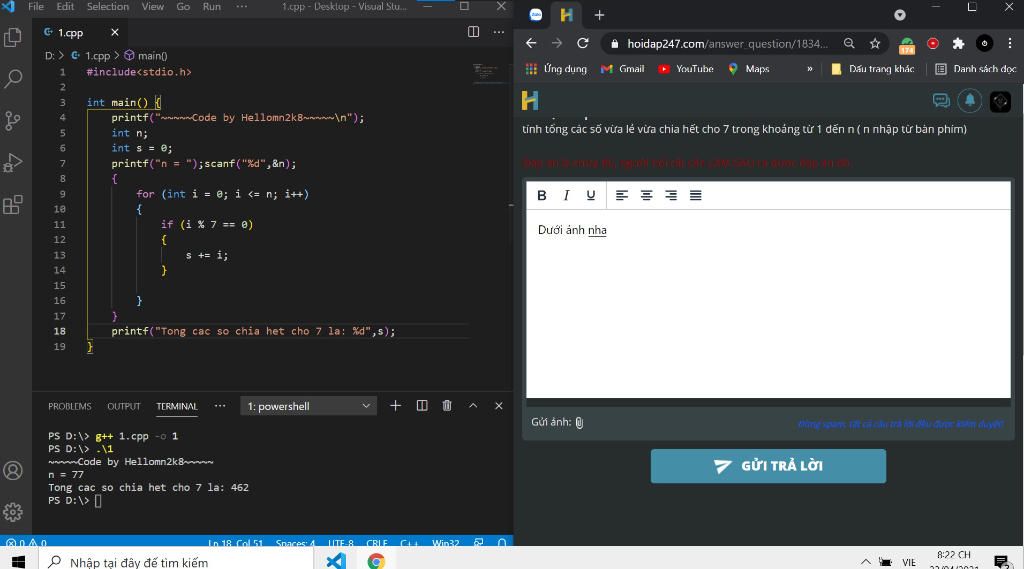Image resolution: width=1024 pixels, height=569 pixels.
Task: Open the Edit menu in VS Code
Action: tap(65, 7)
